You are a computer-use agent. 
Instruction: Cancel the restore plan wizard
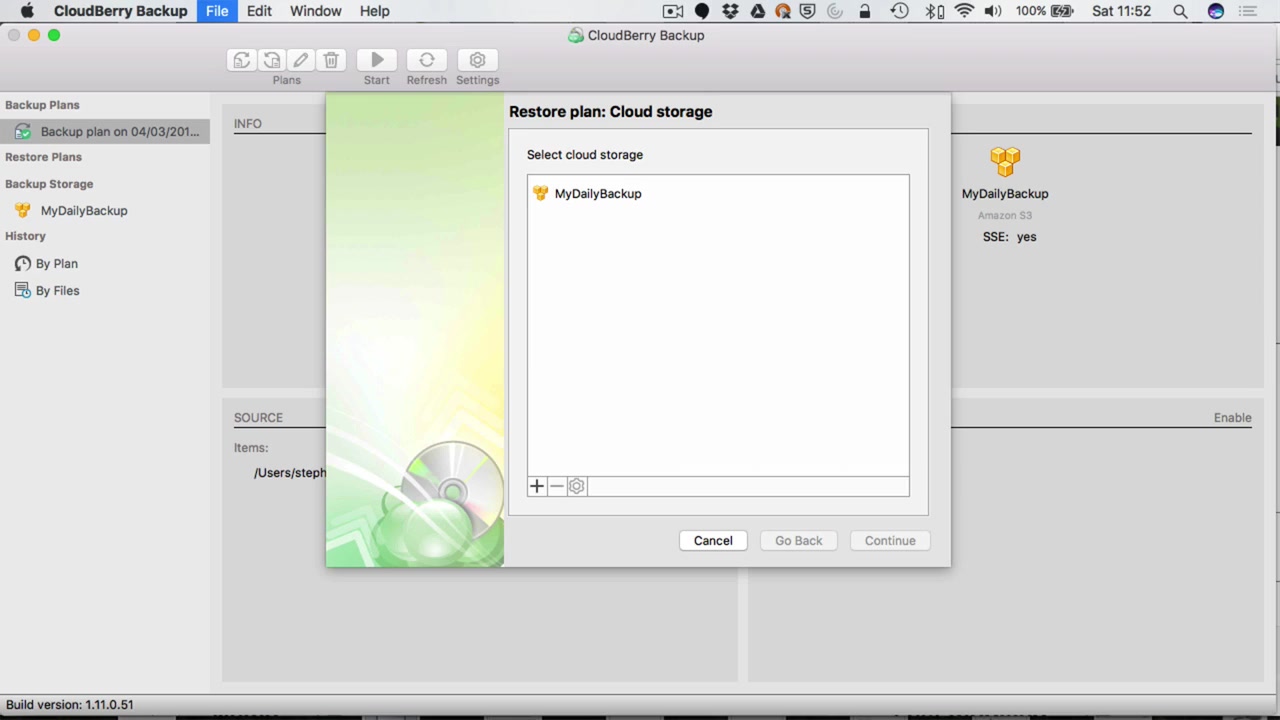pyautogui.click(x=713, y=541)
